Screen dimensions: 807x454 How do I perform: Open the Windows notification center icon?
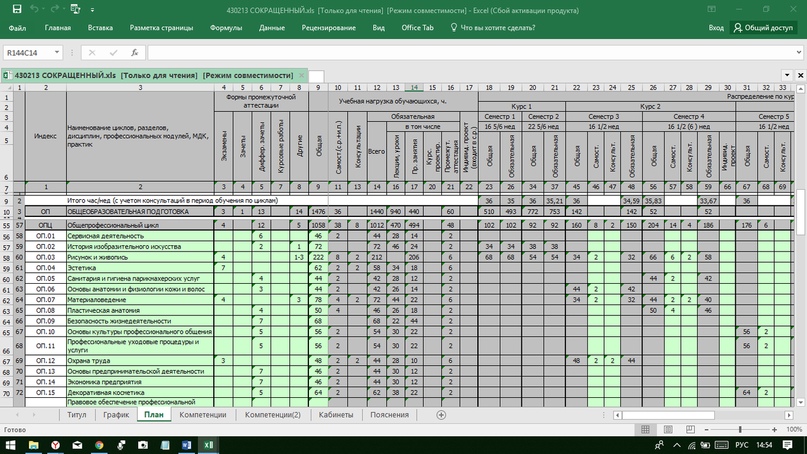point(787,445)
